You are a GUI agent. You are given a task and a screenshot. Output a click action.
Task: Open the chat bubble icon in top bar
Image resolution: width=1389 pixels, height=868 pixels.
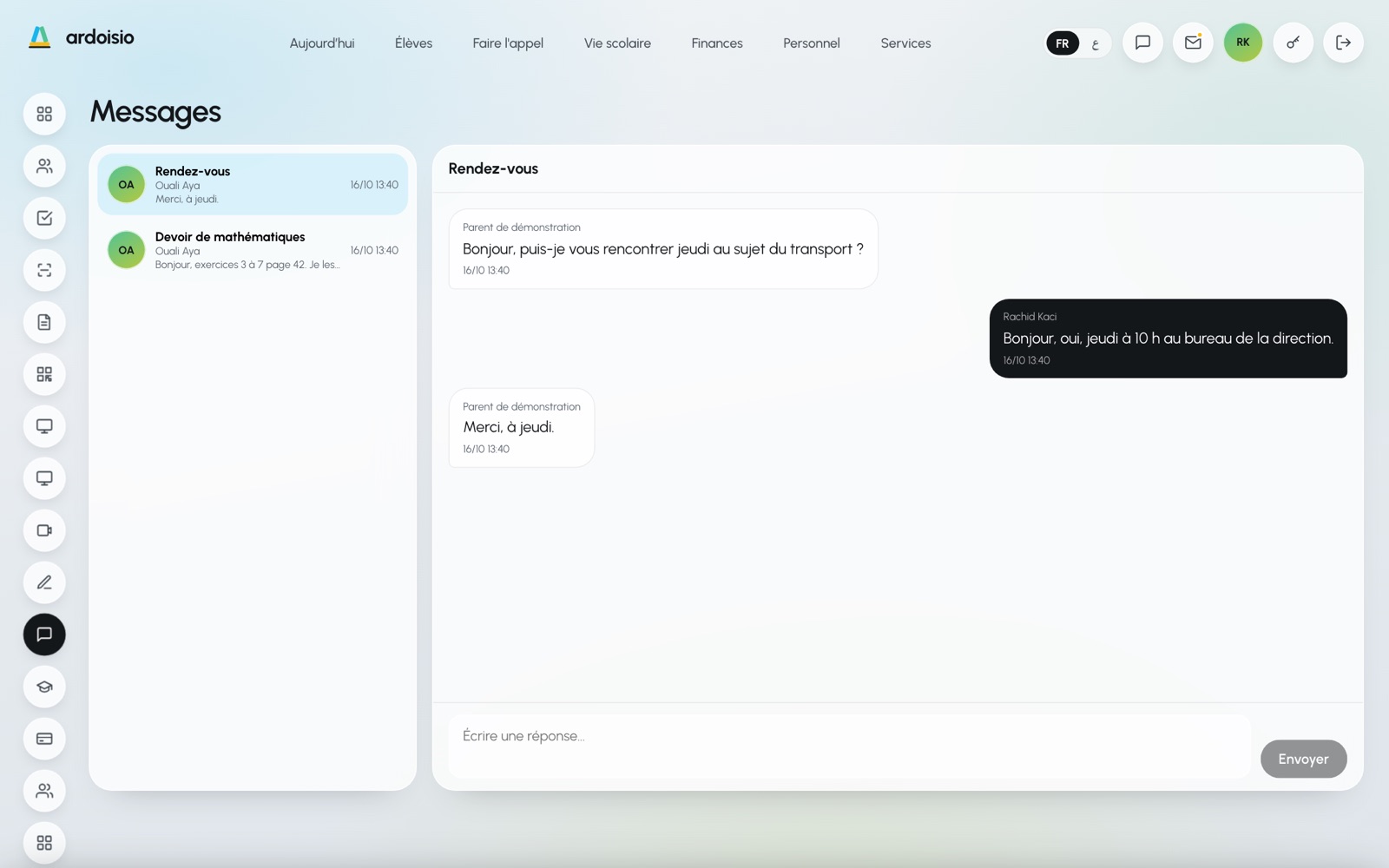point(1142,43)
